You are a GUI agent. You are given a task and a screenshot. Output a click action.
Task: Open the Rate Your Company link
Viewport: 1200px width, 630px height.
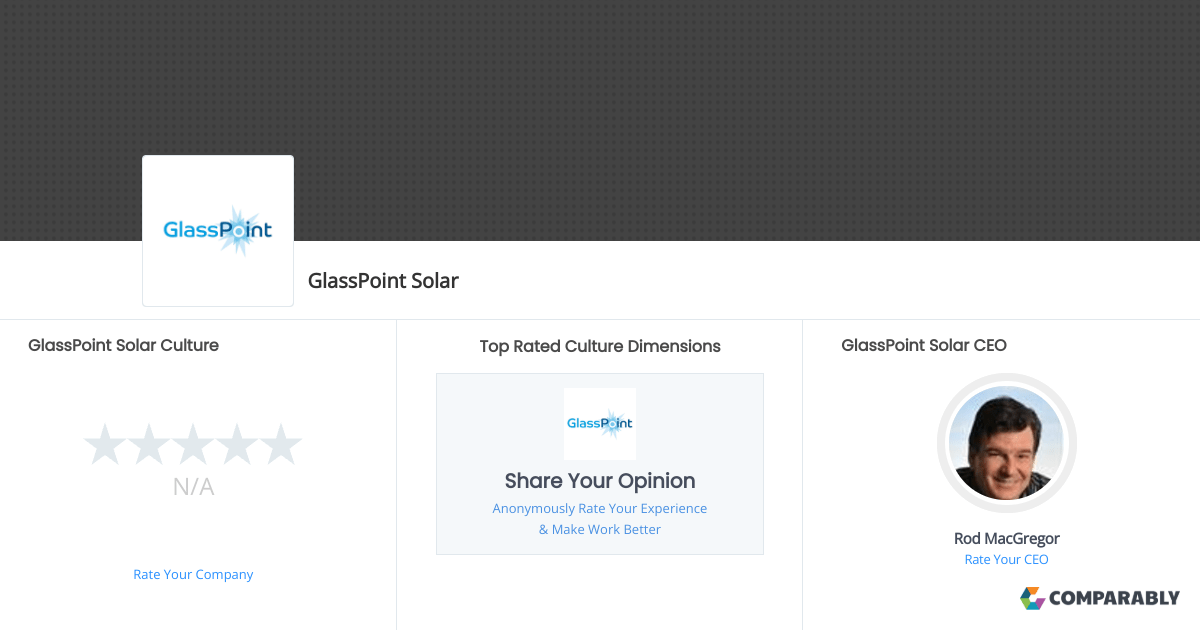point(193,574)
